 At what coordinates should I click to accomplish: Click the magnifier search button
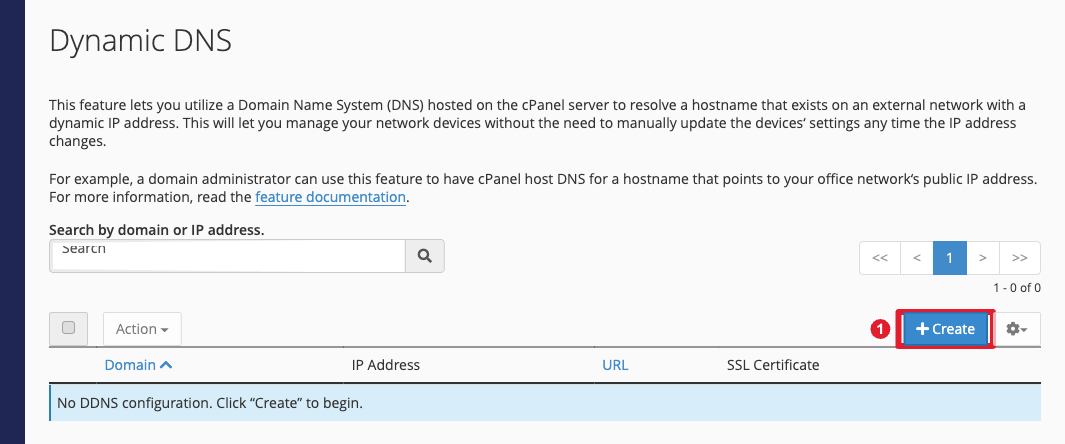(425, 256)
